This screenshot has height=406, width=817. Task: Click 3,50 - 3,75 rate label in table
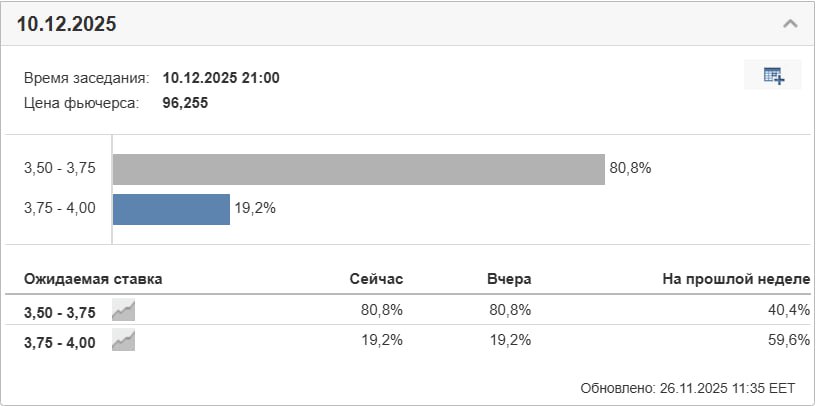click(60, 312)
